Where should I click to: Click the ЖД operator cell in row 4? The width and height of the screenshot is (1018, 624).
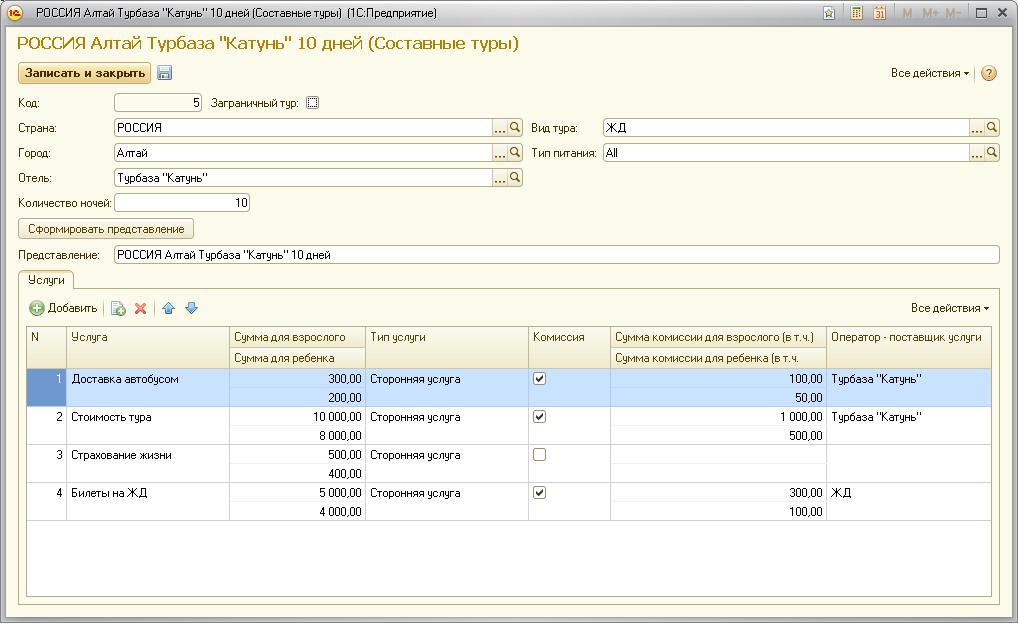point(908,502)
